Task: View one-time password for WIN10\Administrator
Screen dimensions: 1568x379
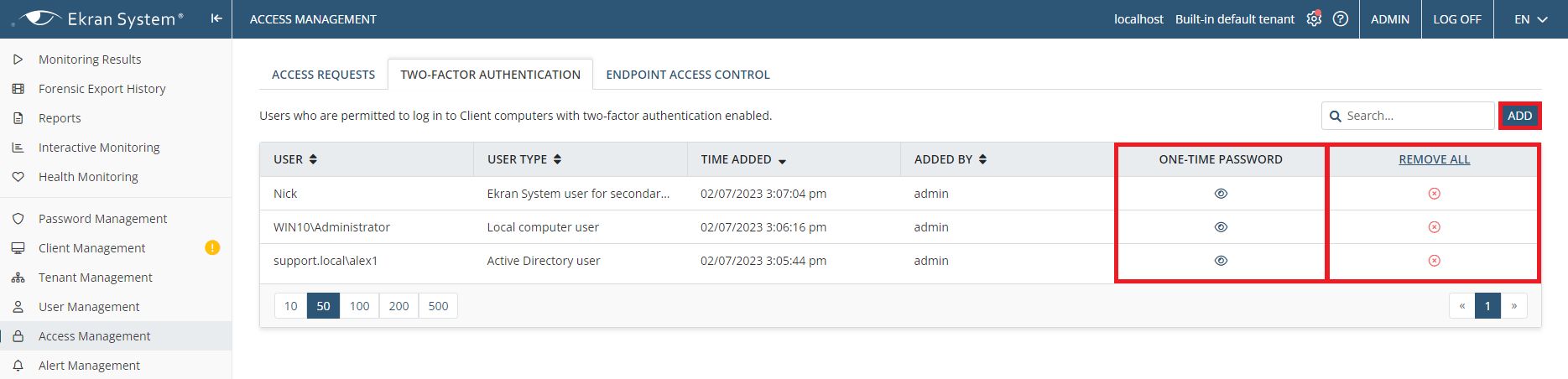Action: click(x=1221, y=227)
